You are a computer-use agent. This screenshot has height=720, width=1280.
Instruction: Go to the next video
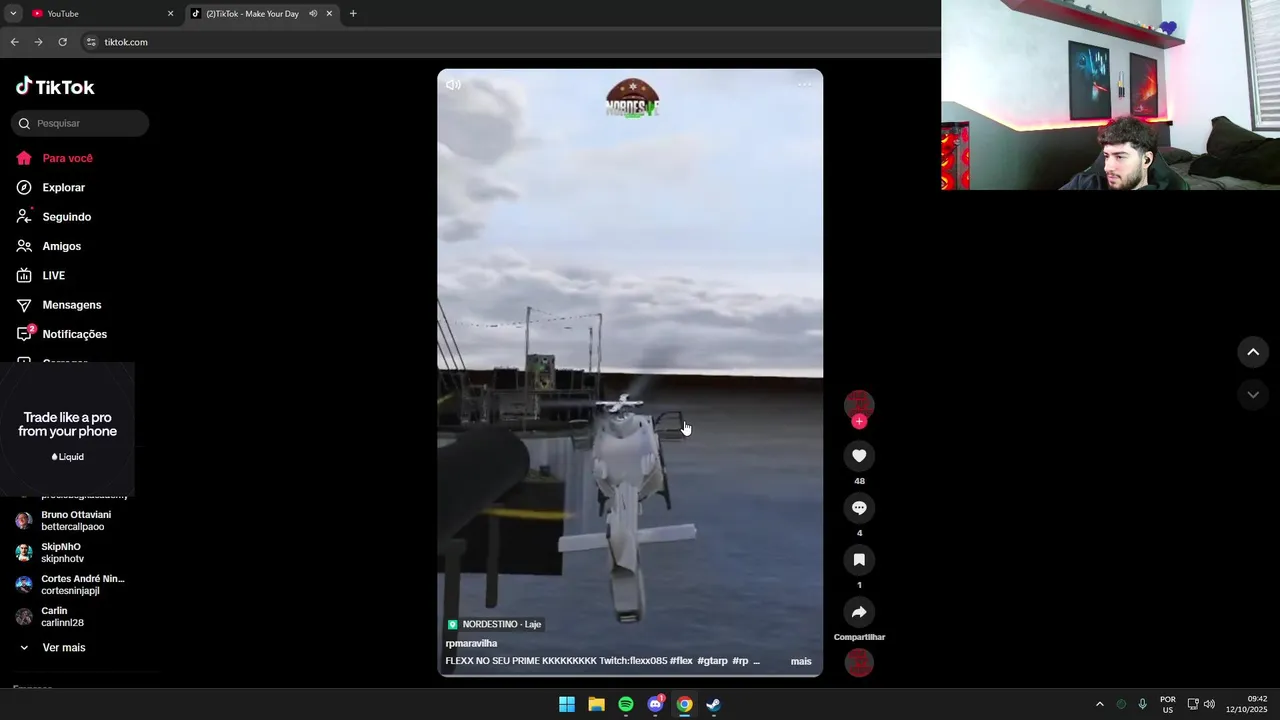1253,395
